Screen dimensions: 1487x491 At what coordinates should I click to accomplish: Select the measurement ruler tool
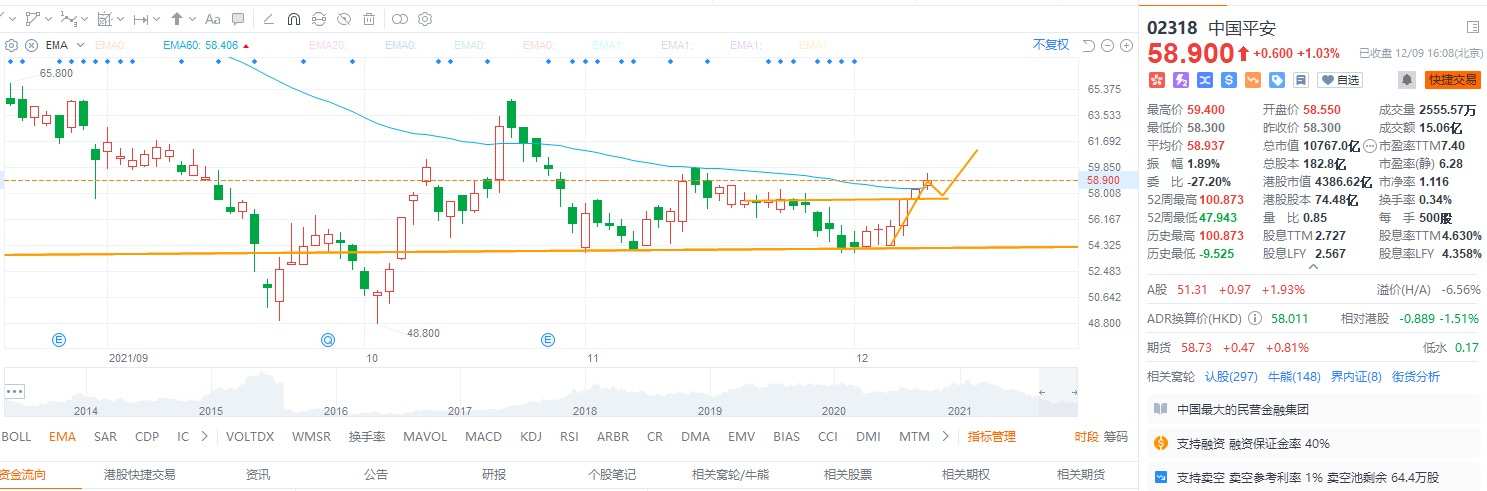pyautogui.click(x=105, y=18)
